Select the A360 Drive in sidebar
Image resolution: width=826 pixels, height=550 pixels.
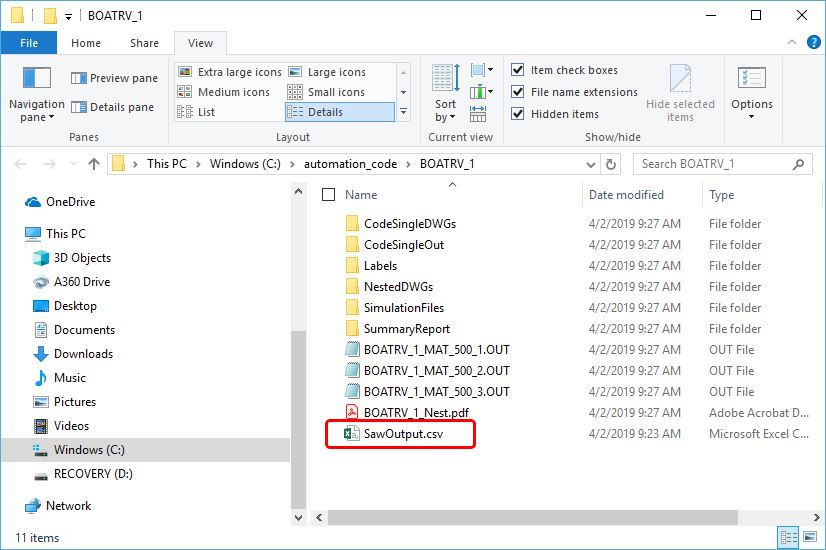[82, 282]
